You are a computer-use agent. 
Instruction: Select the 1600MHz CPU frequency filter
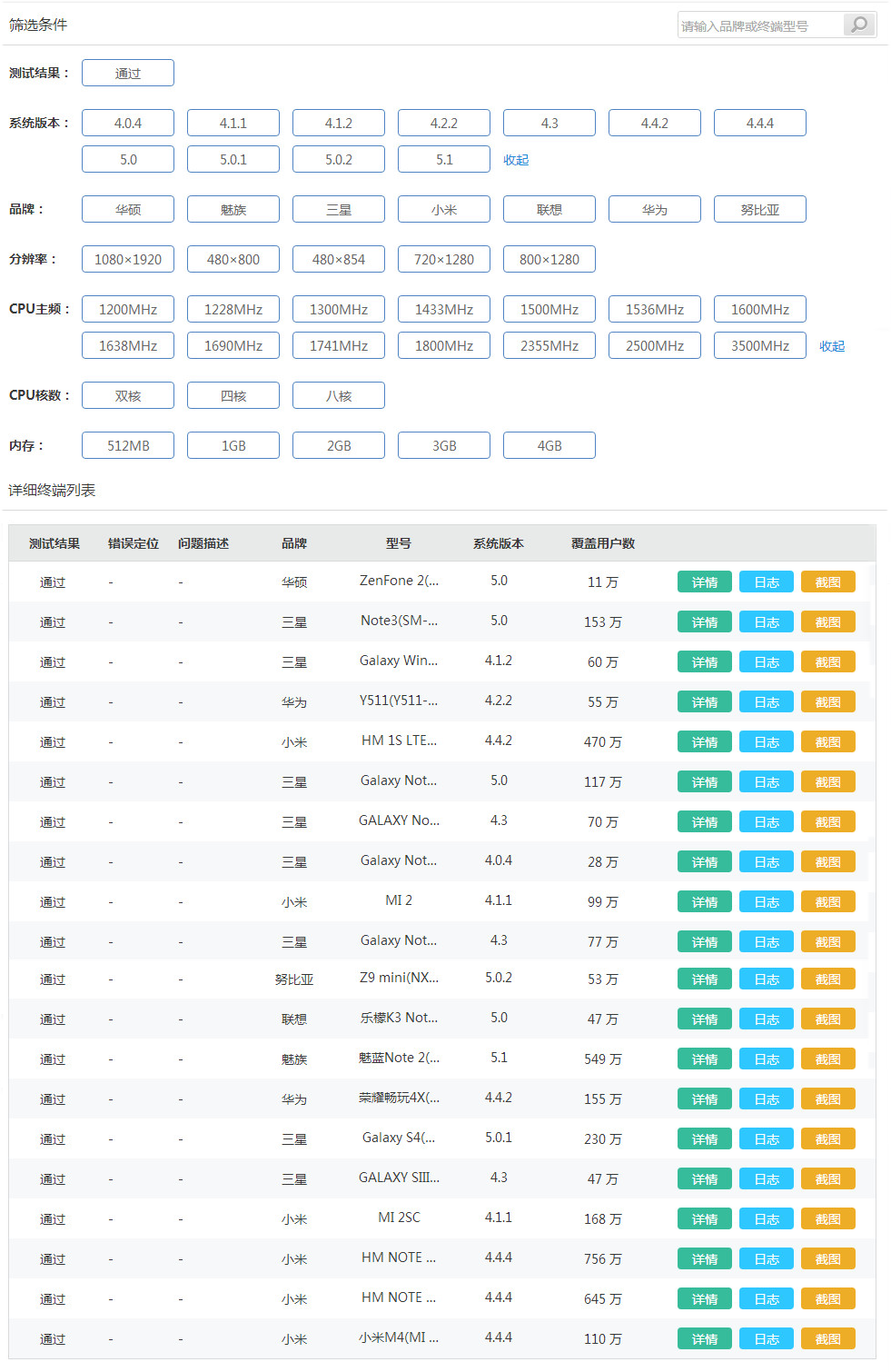tap(760, 309)
